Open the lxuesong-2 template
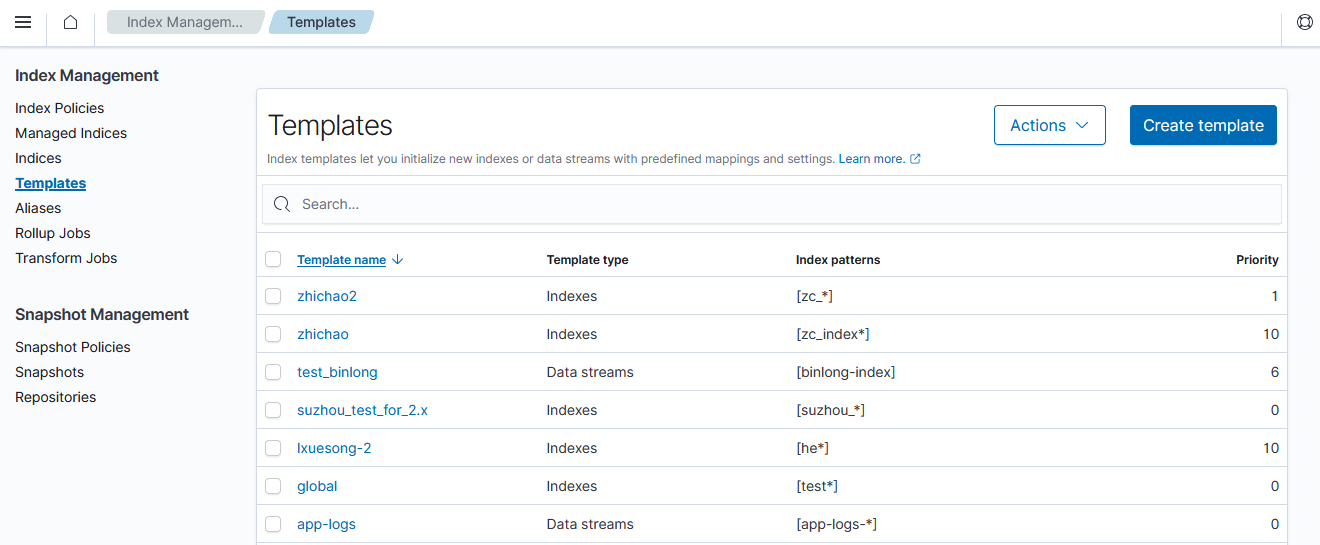The height and width of the screenshot is (545, 1320). (x=334, y=448)
